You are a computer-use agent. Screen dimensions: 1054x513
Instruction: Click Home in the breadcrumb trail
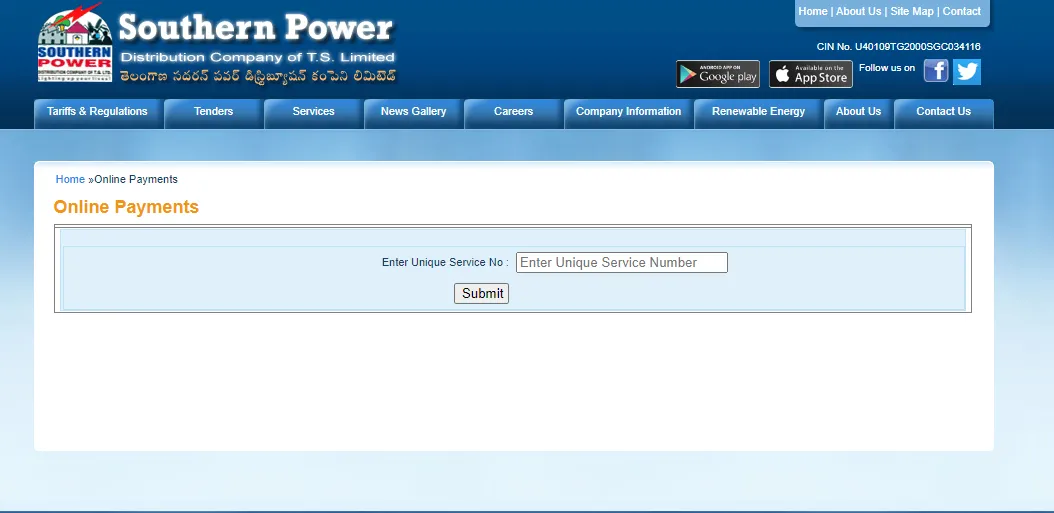(70, 180)
